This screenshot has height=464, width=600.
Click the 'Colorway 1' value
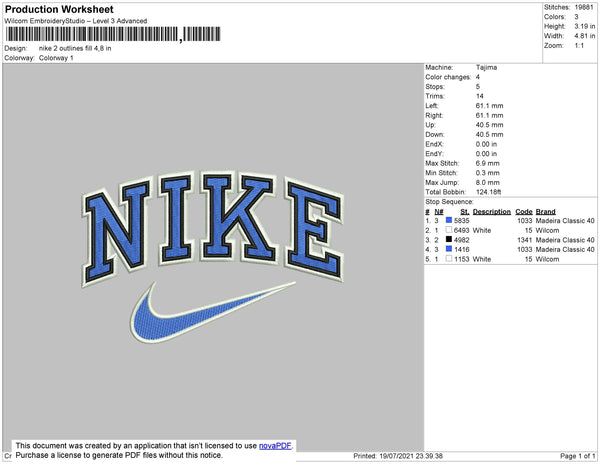56,58
